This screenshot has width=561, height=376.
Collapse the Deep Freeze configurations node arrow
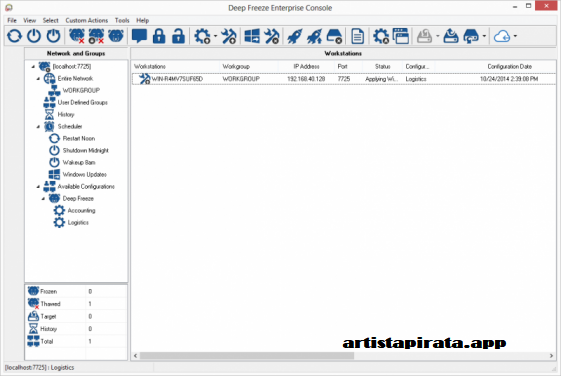pyautogui.click(x=43, y=199)
